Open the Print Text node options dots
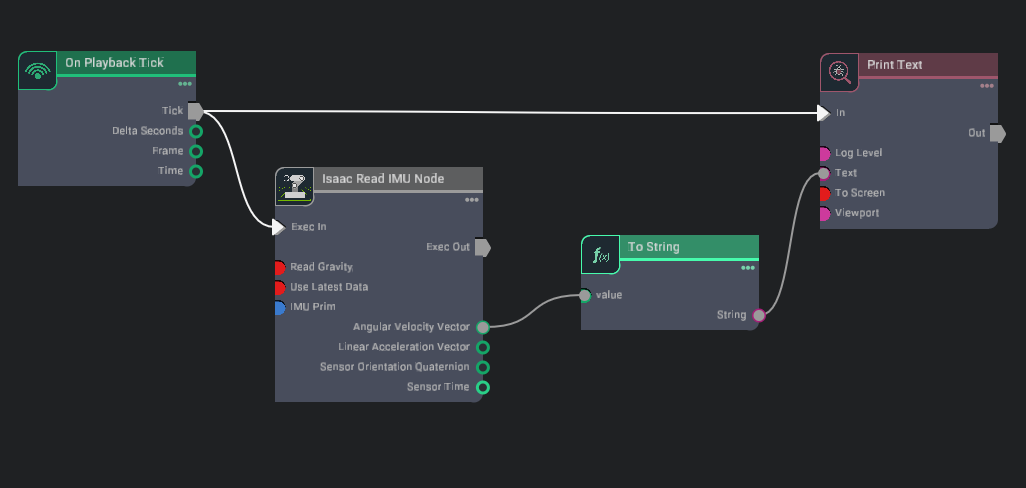Viewport: 1026px width, 488px height. [x=987, y=86]
